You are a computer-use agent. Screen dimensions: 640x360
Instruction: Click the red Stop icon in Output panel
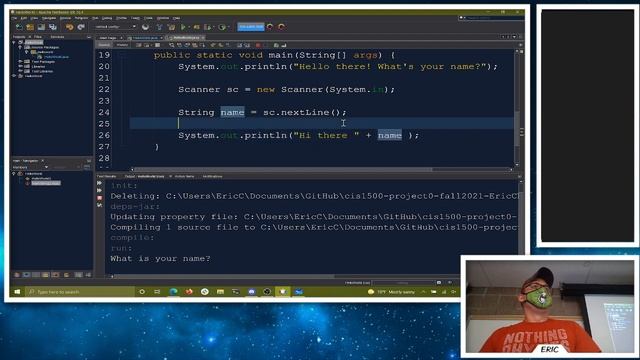pyautogui.click(x=99, y=198)
